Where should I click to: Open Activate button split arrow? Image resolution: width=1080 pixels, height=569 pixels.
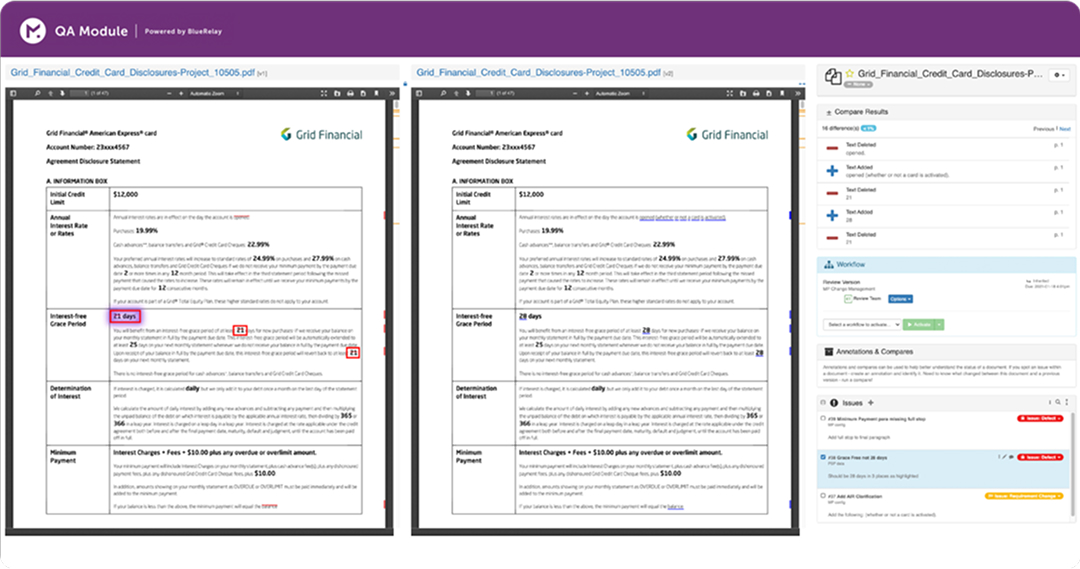click(x=939, y=324)
